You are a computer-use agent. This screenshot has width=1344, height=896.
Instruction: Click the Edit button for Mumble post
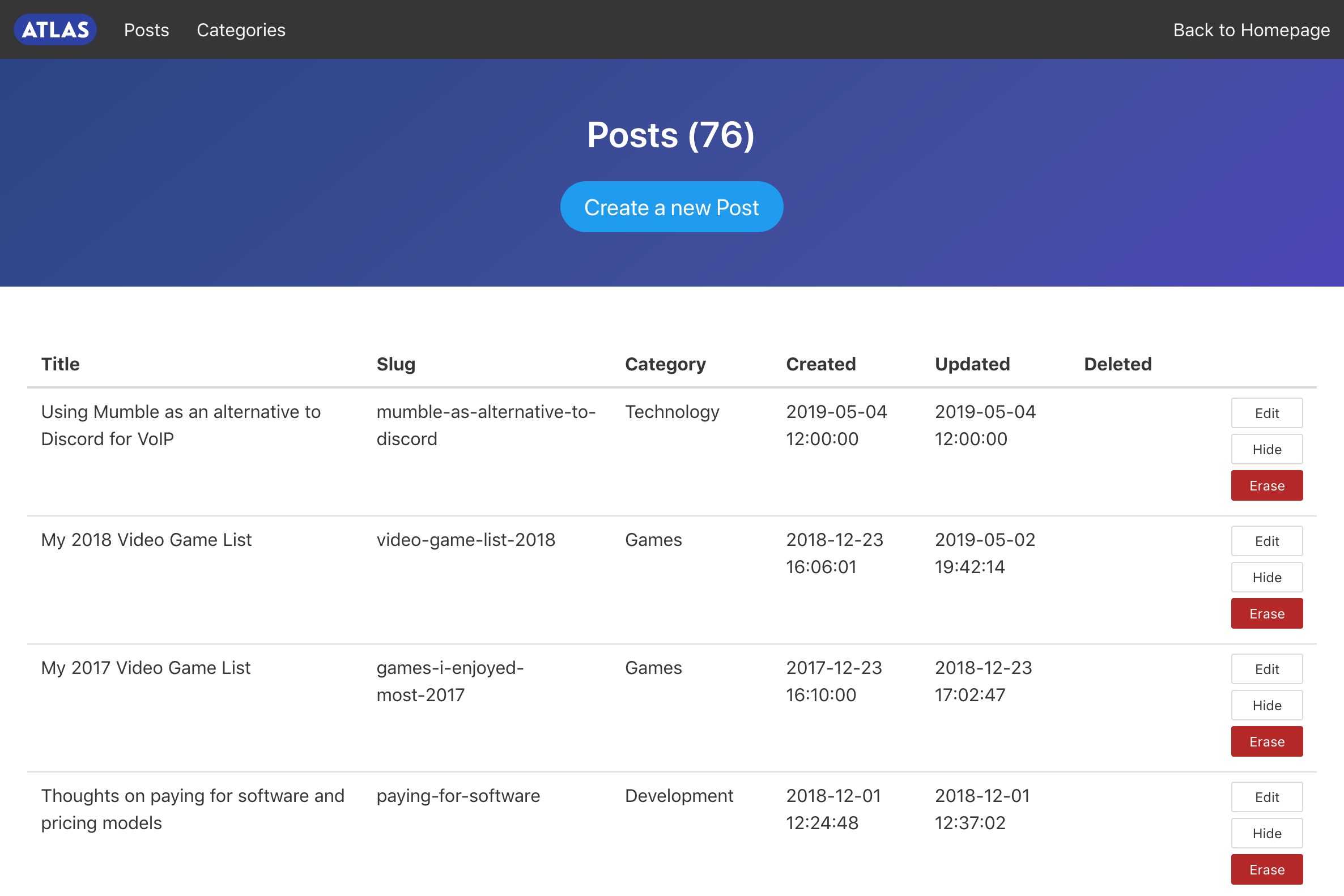(1266, 412)
